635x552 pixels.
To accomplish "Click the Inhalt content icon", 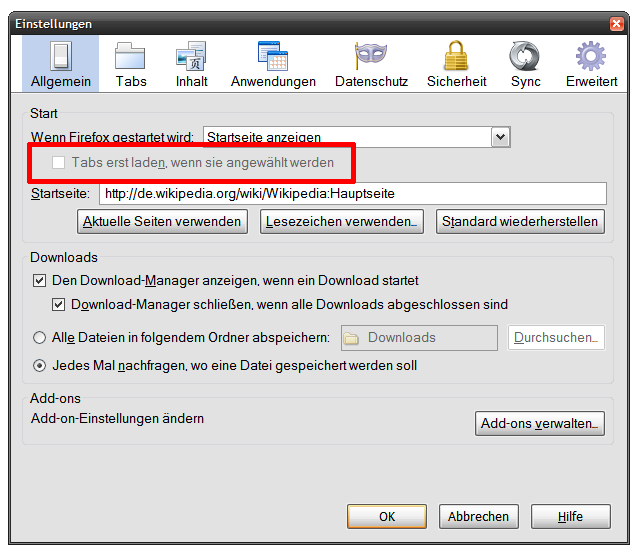I will [191, 56].
